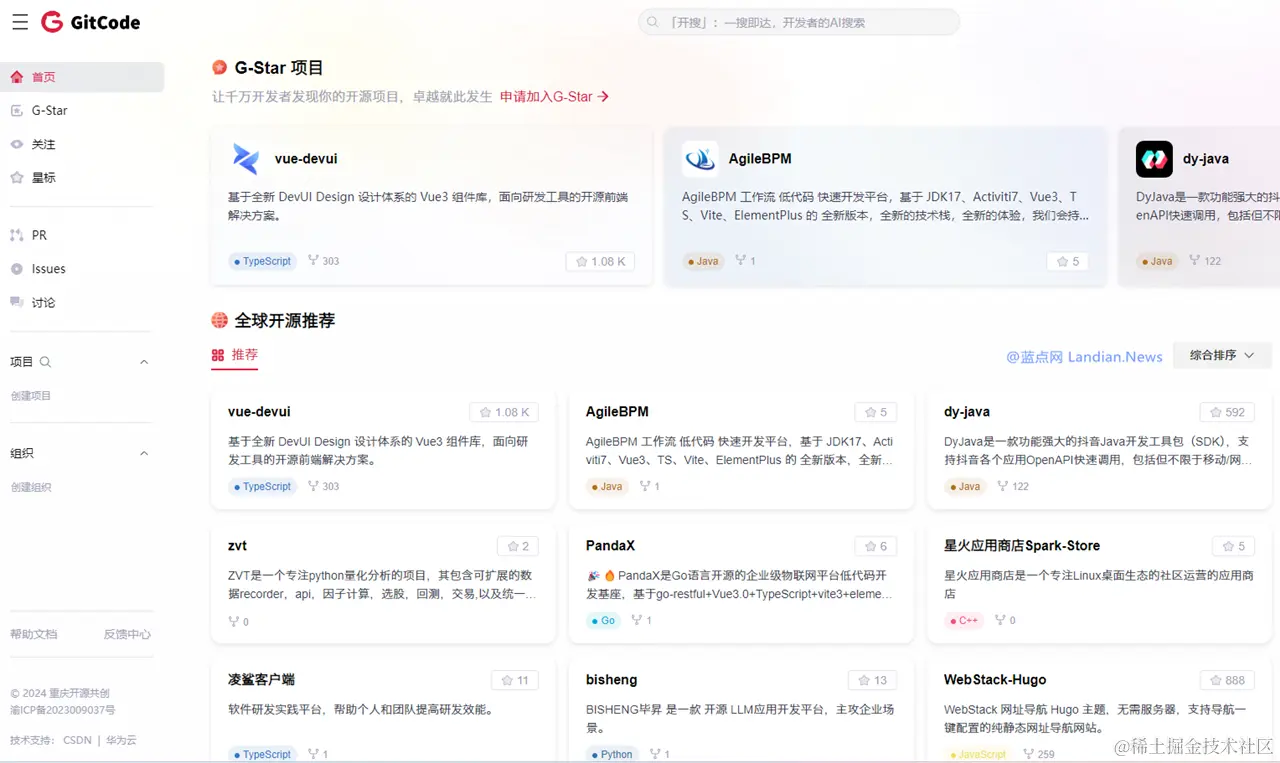Click the AI search input field
1280x763 pixels.
(x=798, y=21)
